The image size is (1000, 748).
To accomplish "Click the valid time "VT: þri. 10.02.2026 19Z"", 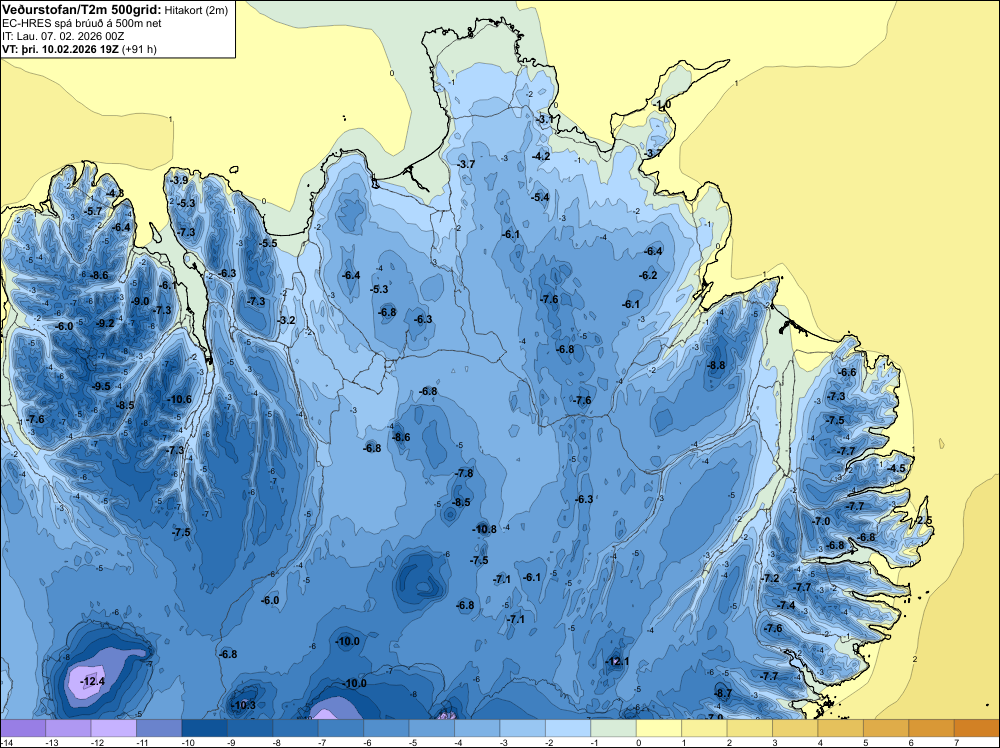I will (x=61, y=48).
